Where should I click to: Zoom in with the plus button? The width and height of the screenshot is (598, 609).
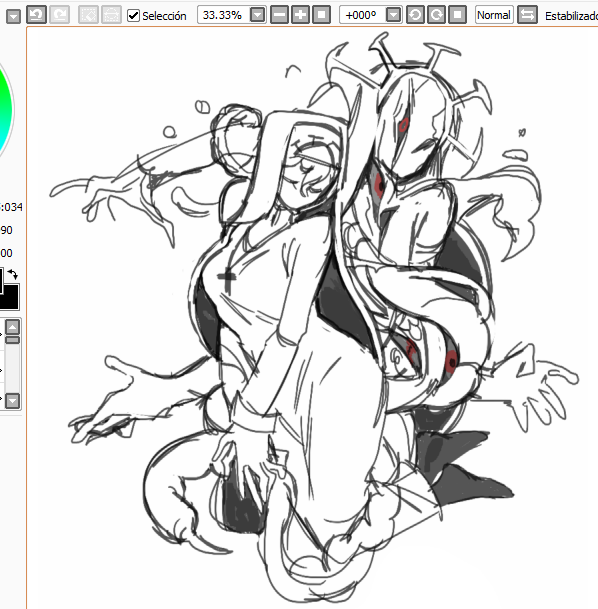click(x=300, y=15)
